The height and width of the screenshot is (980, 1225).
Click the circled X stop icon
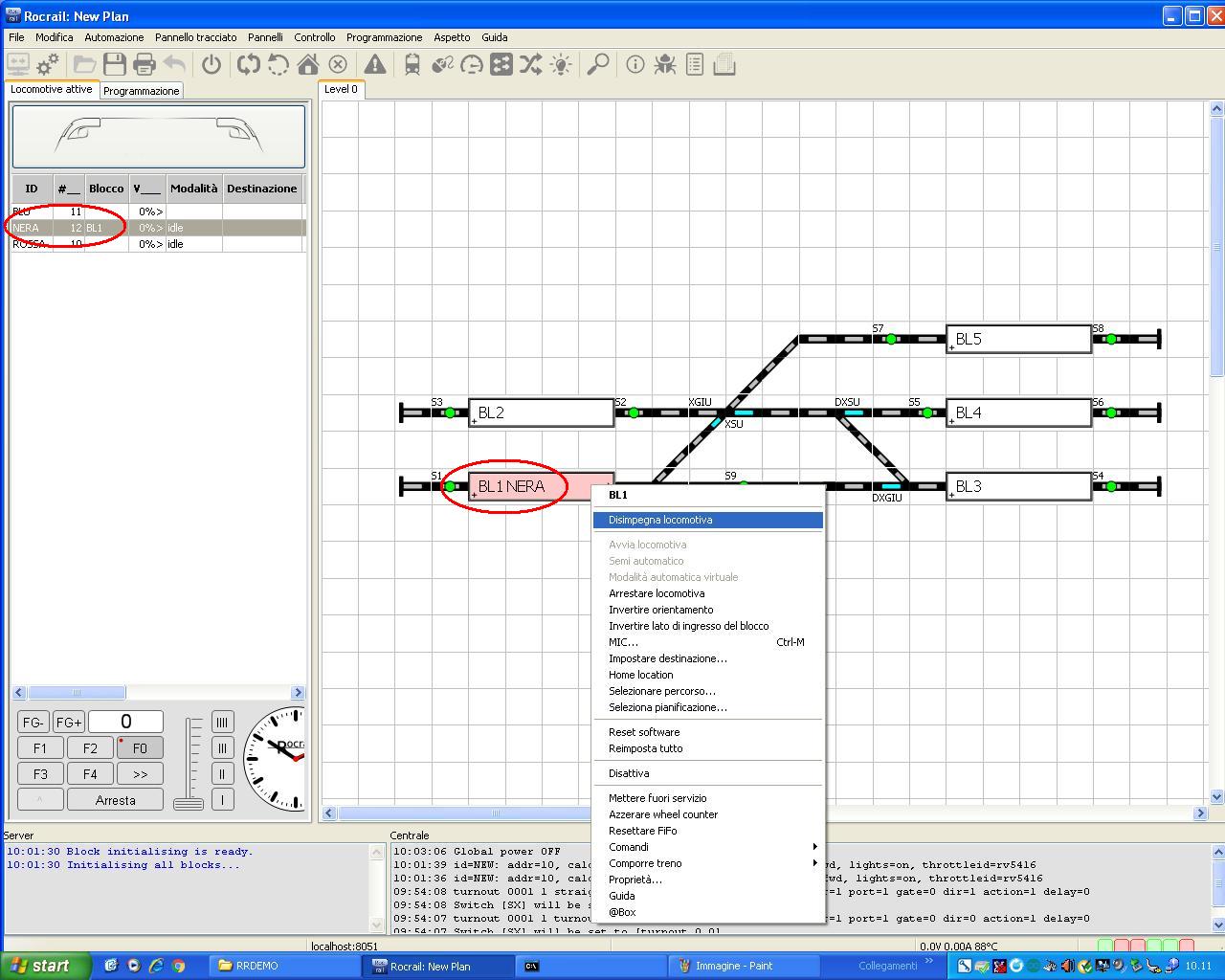[338, 64]
